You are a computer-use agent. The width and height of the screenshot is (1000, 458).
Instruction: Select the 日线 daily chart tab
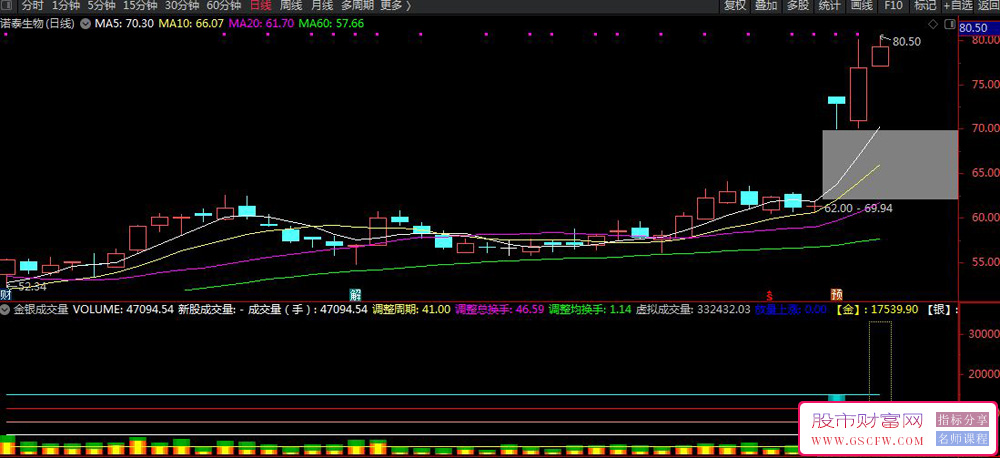(x=260, y=6)
